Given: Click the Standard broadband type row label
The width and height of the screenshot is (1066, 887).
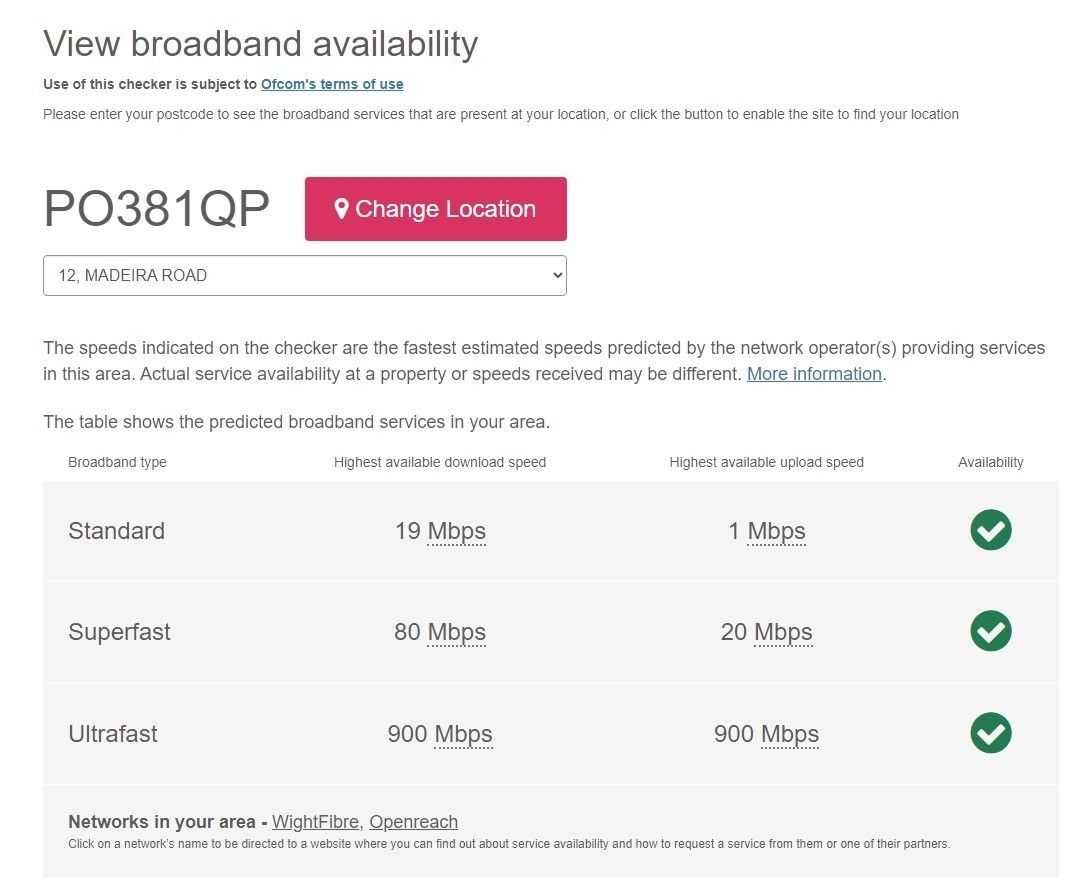Looking at the screenshot, I should (x=116, y=531).
